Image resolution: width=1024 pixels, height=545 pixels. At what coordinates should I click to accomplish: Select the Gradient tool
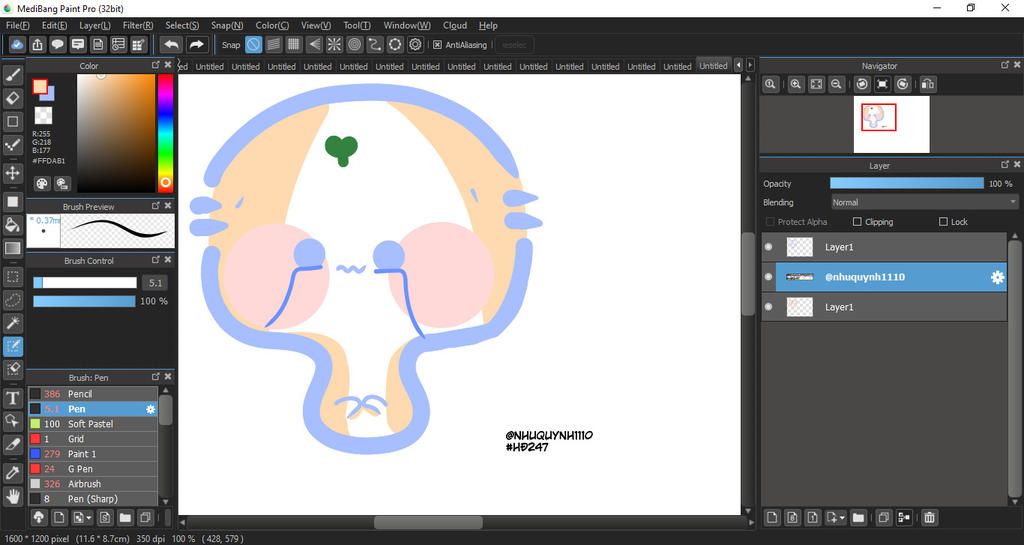[12, 248]
